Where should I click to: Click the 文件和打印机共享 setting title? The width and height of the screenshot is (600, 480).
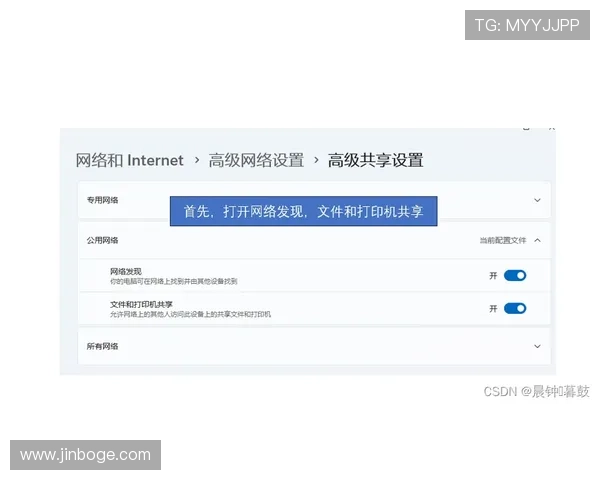(141, 303)
